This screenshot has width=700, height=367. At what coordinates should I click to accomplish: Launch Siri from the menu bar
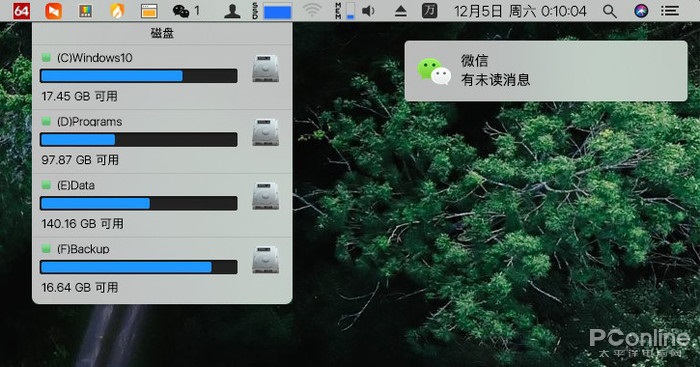pyautogui.click(x=641, y=11)
